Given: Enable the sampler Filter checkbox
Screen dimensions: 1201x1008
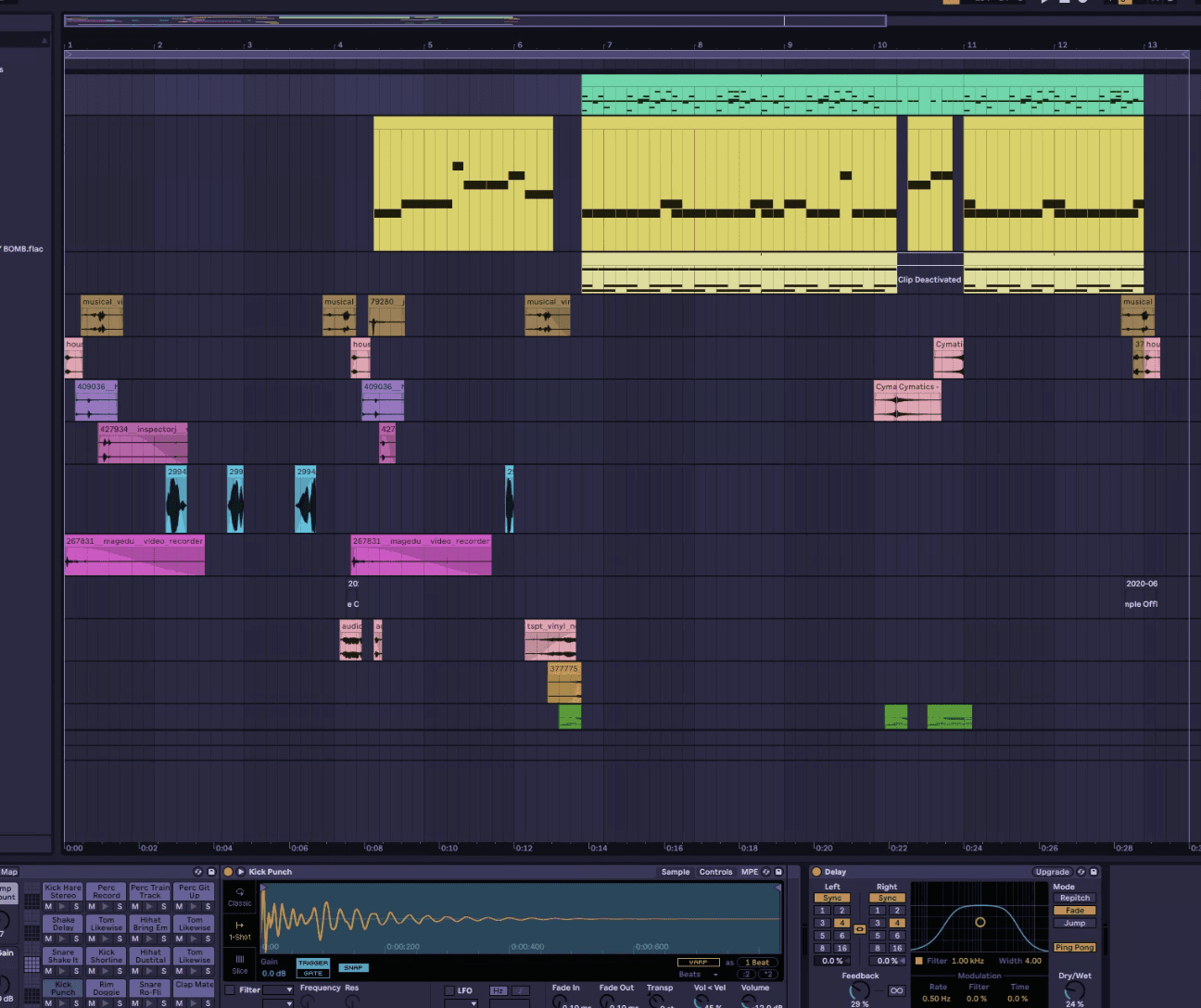Looking at the screenshot, I should [230, 989].
